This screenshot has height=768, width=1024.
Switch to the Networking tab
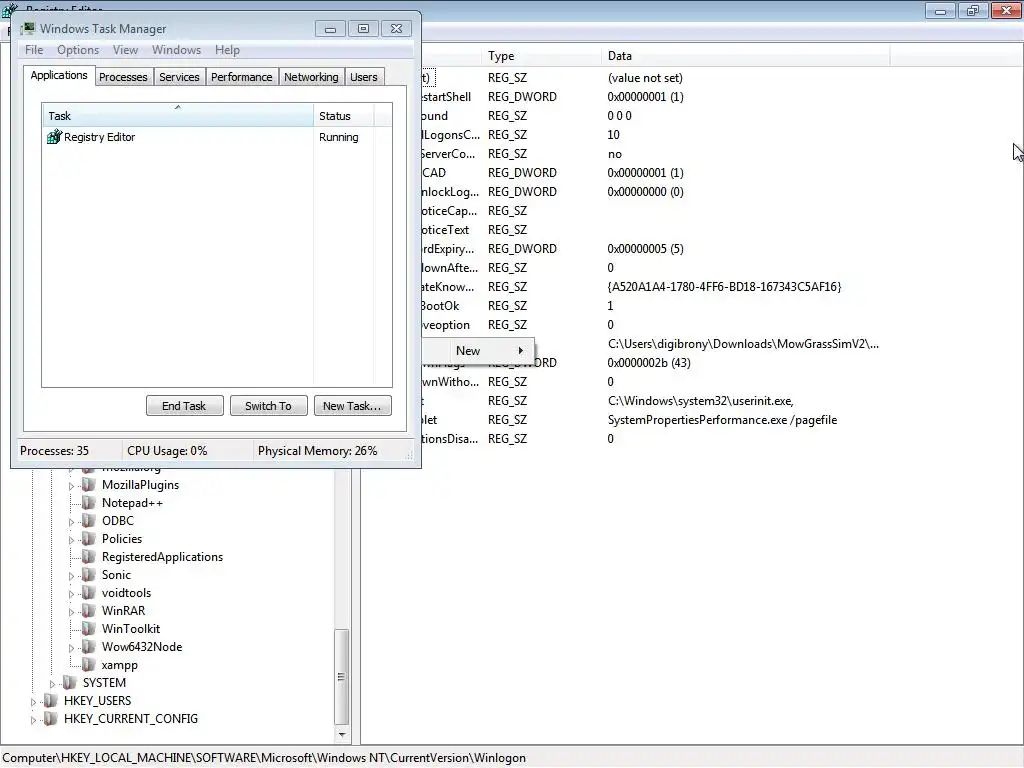311,77
